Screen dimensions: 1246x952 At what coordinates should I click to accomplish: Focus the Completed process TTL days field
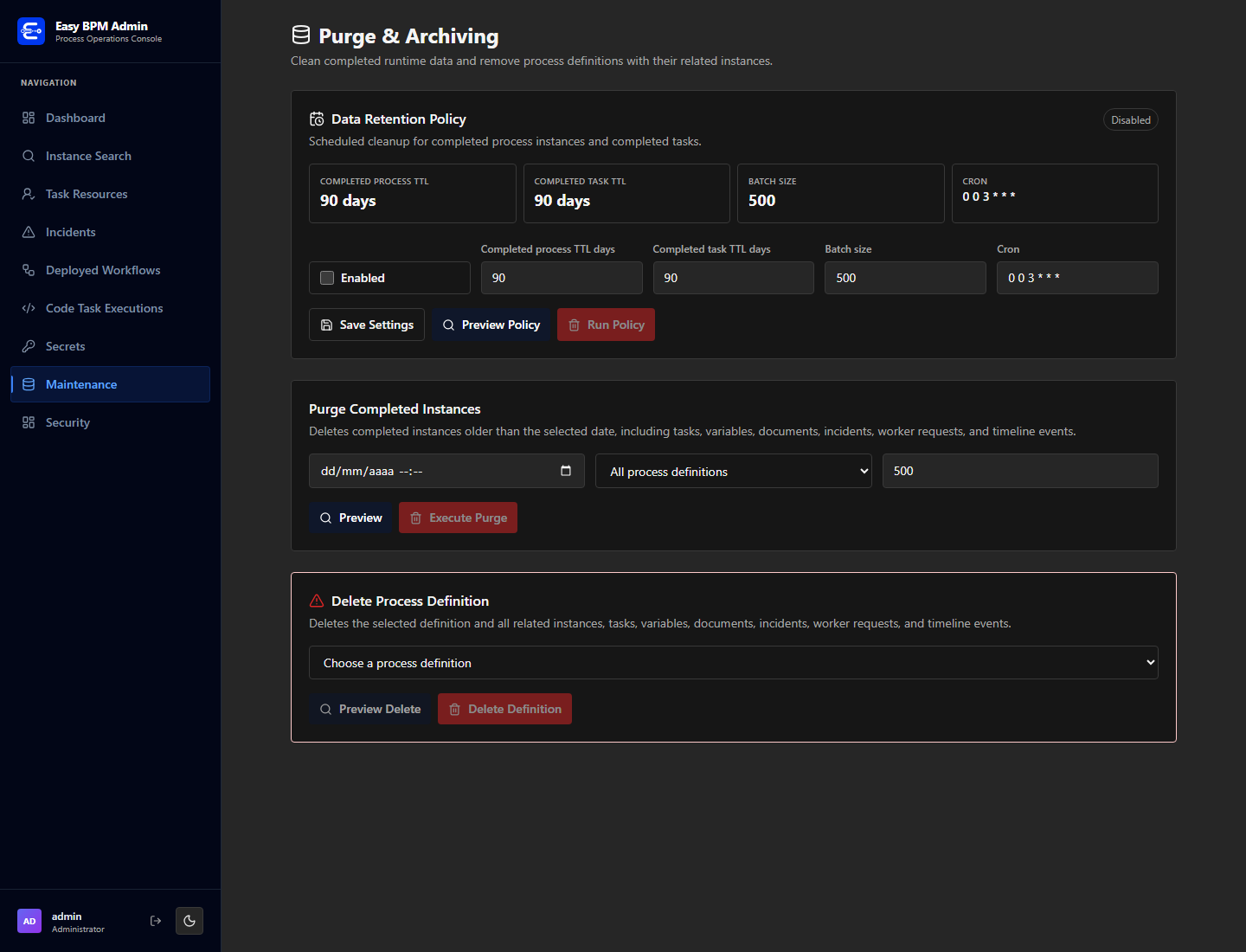pyautogui.click(x=562, y=278)
